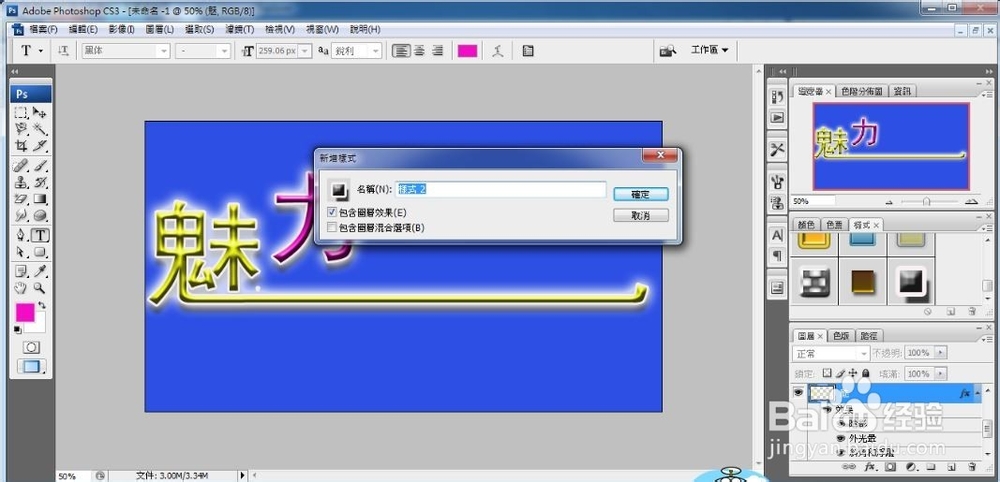Viewport: 1000px width, 482px height.
Task: Toggle Quick Mask mode
Action: click(x=31, y=347)
